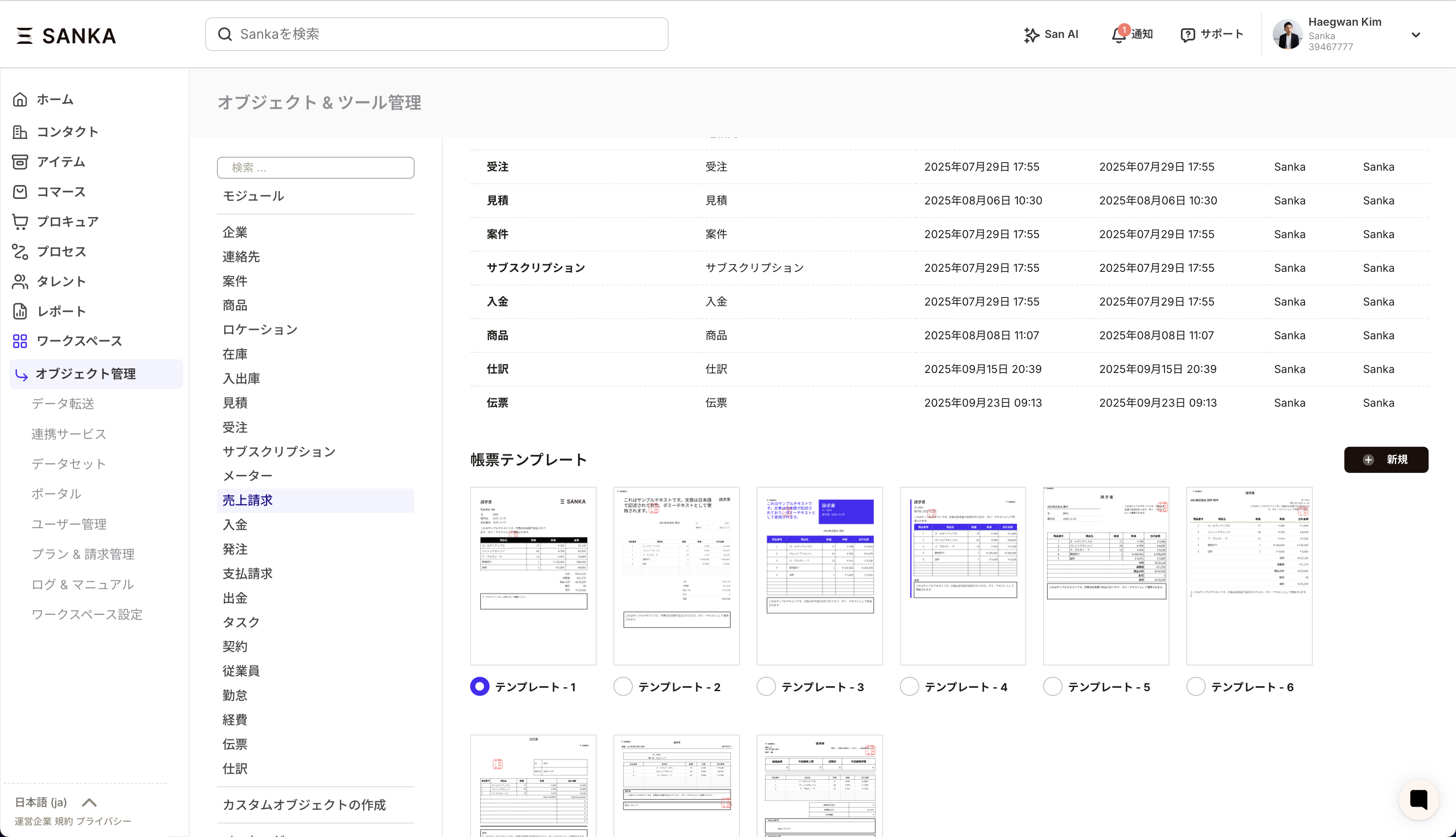The image size is (1456, 837).
Task: Click the support question mark icon
Action: point(1187,35)
